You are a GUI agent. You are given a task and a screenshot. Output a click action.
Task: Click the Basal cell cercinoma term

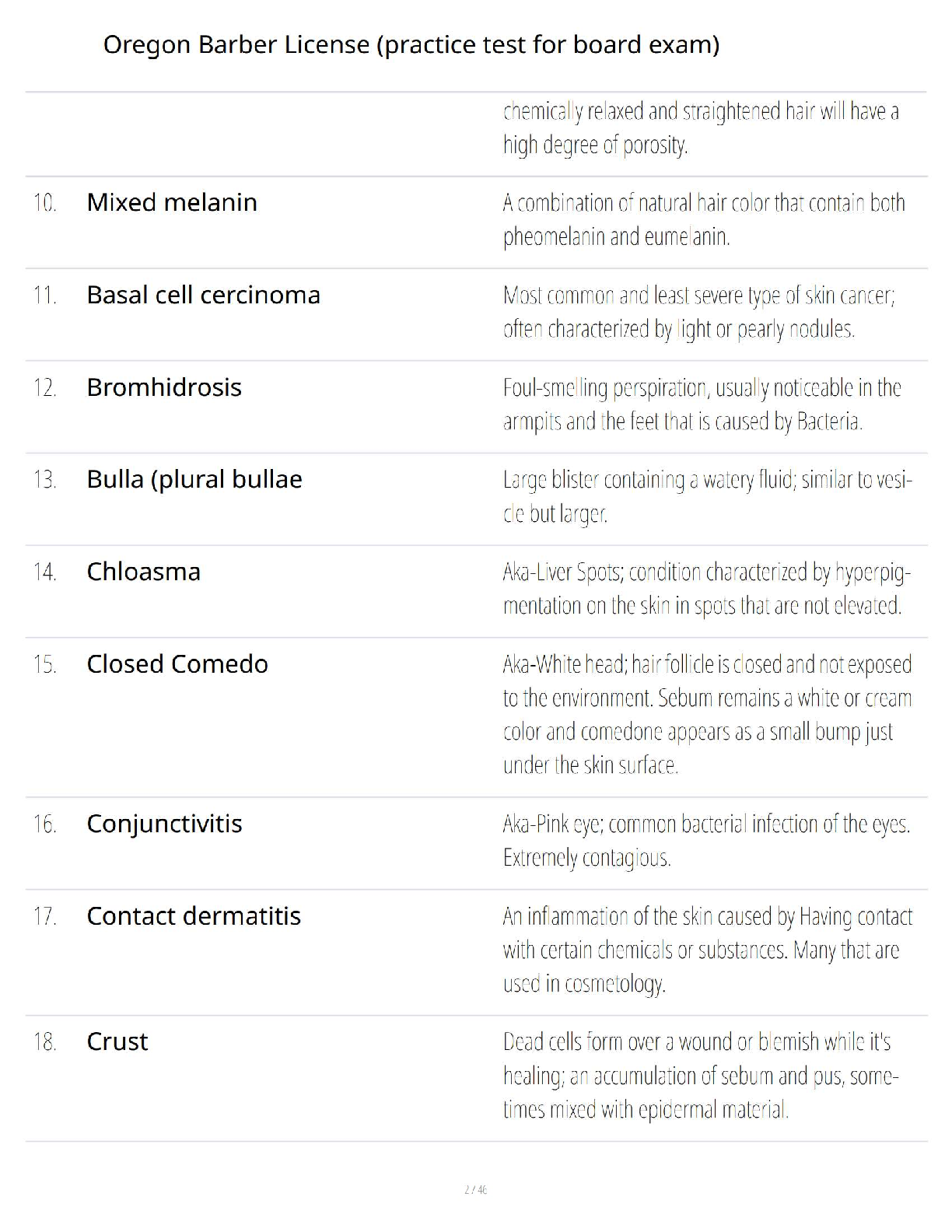[203, 295]
